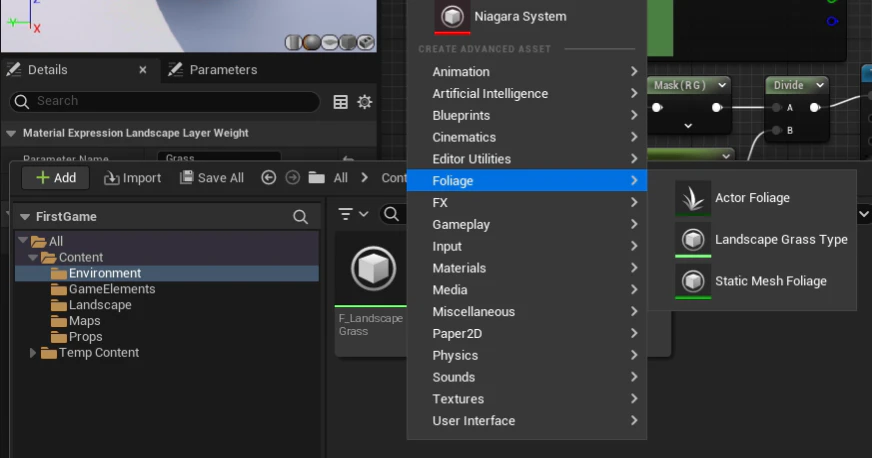Collapse Material Expression Landscape Layer Weight section
This screenshot has width=872, height=458.
coord(11,133)
